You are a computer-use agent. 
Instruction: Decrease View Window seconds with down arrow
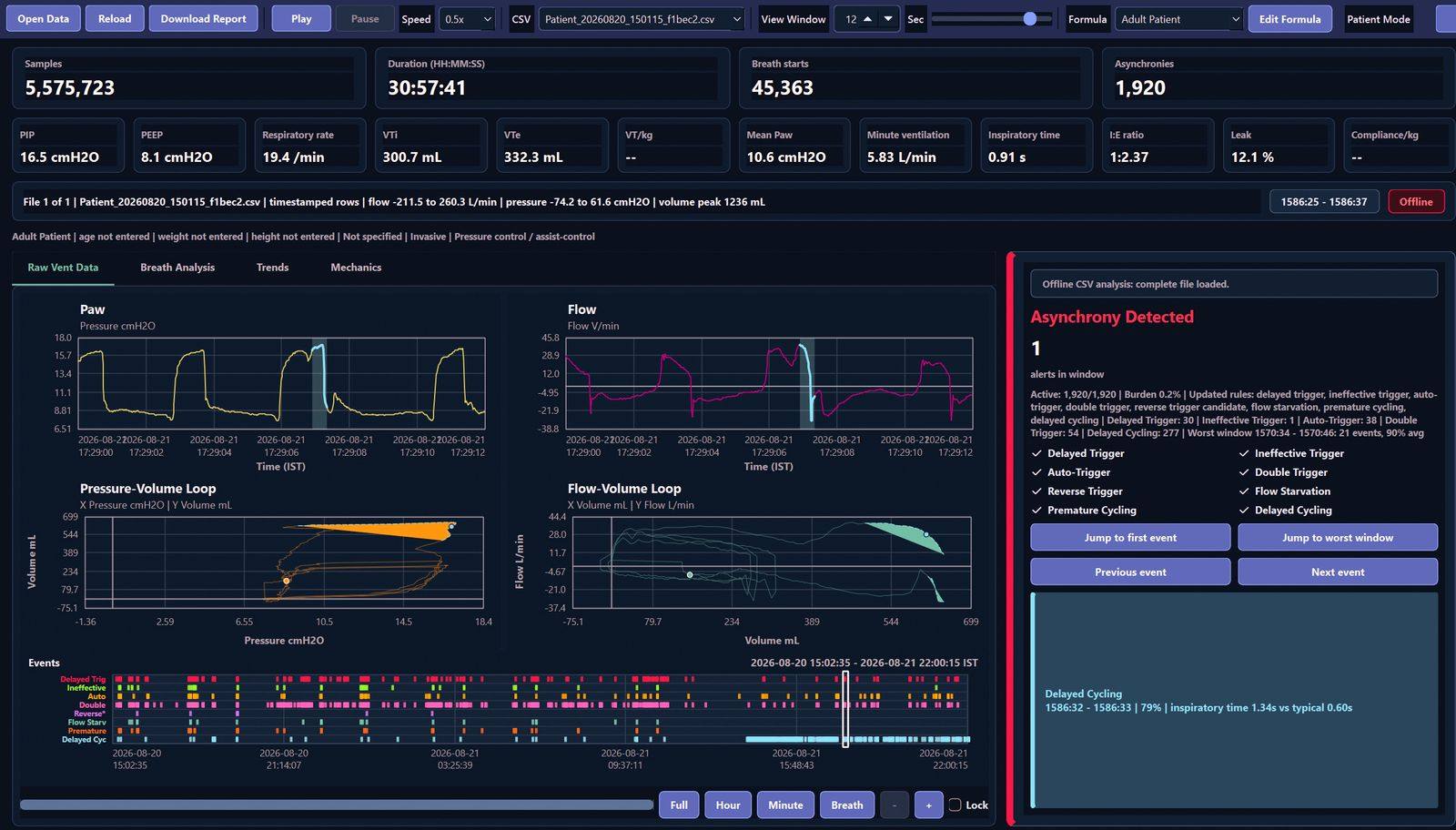888,19
